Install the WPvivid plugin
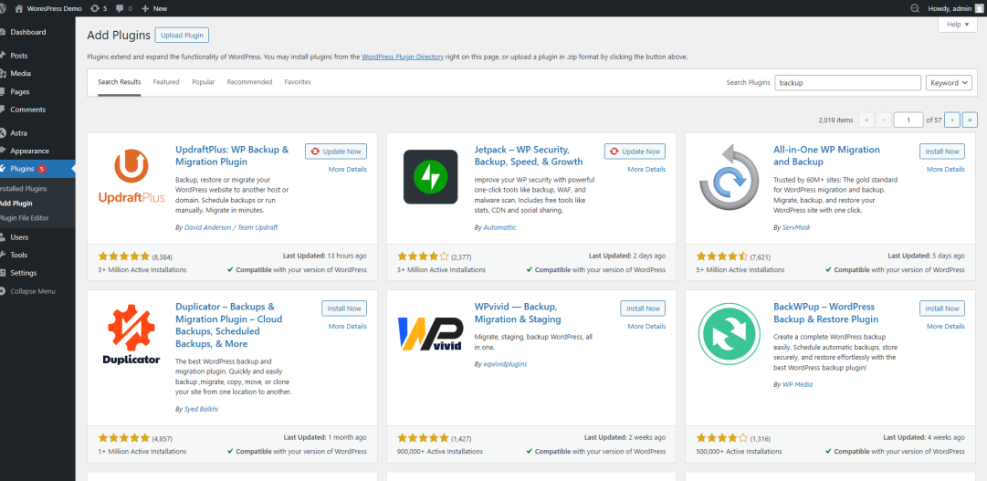 pyautogui.click(x=643, y=308)
